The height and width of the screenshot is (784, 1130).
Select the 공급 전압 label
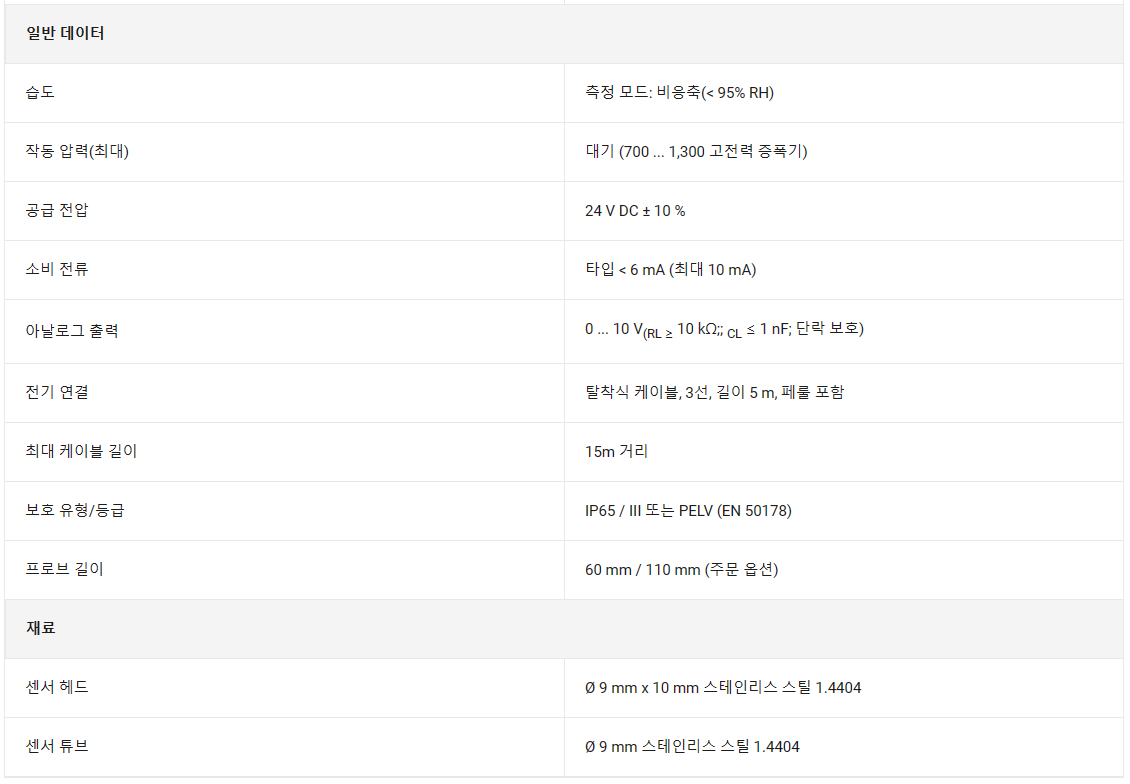click(57, 210)
